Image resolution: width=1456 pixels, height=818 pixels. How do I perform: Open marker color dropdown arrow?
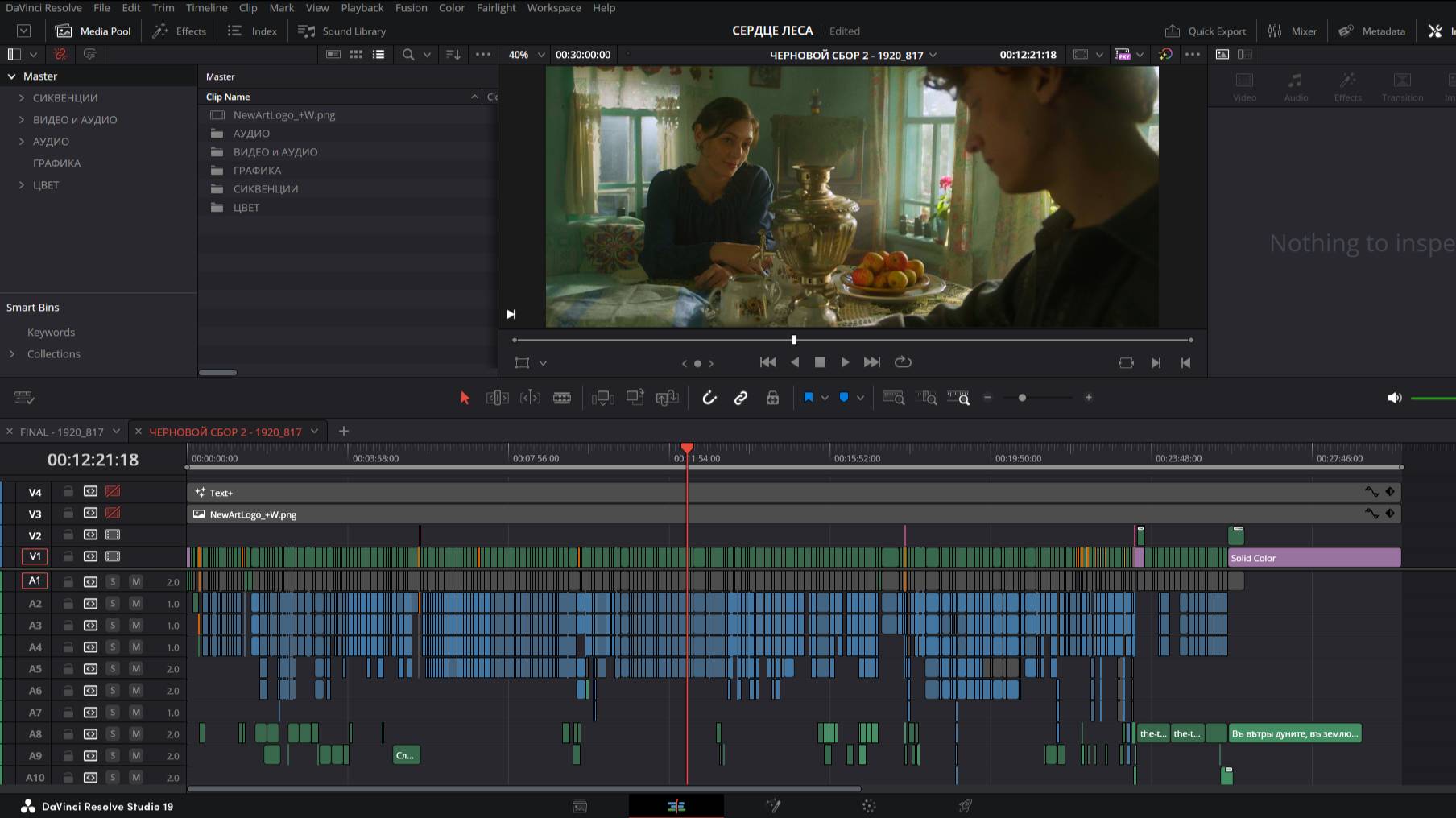tap(860, 398)
